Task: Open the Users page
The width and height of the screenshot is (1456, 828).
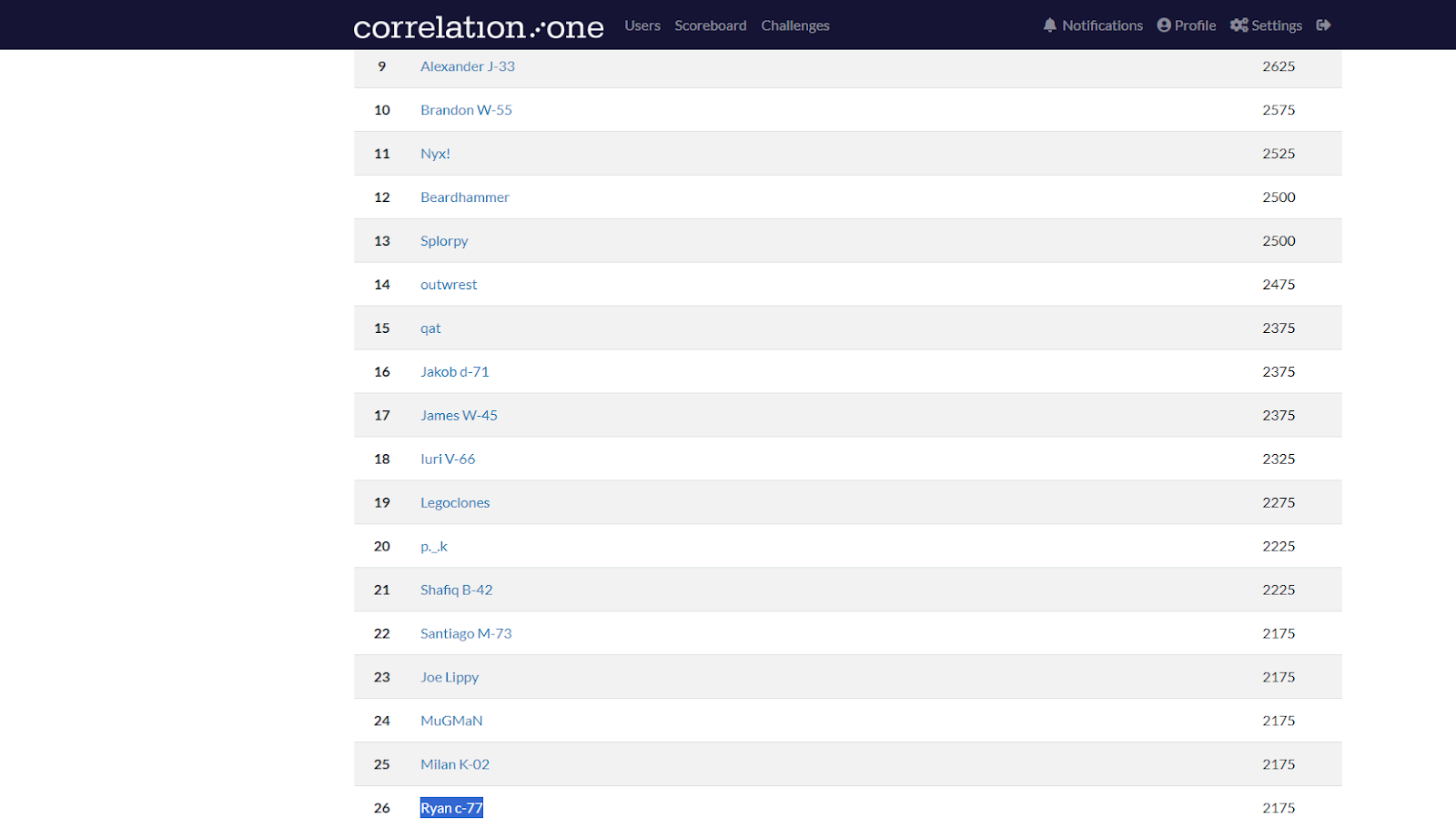Action: point(642,25)
